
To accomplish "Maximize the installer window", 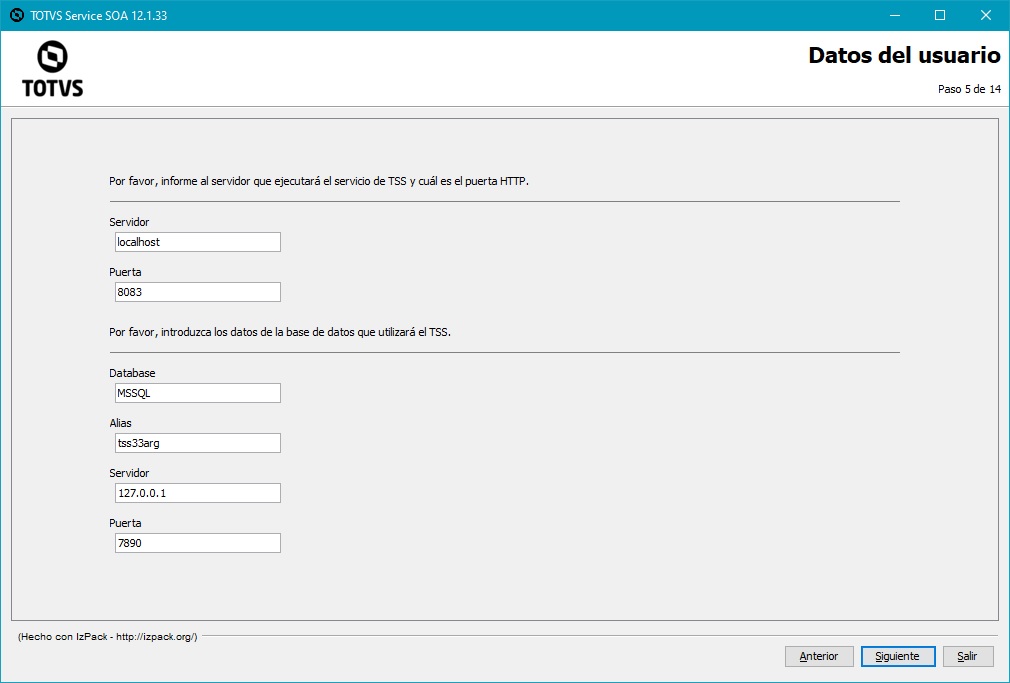I will pos(940,15).
